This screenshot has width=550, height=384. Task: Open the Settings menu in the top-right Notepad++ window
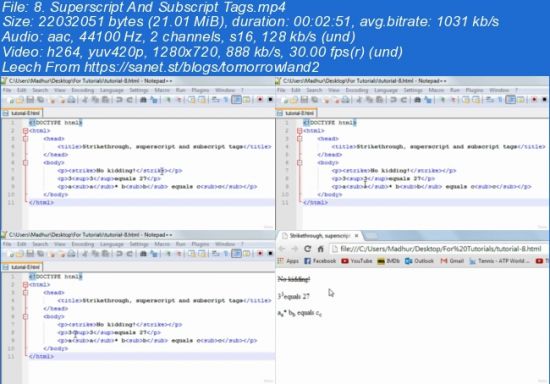click(413, 90)
